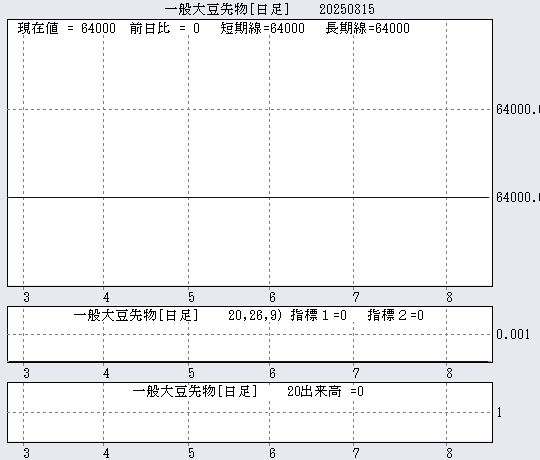This screenshot has height=460, width=540.
Task: Click the 長期線=64000 label
Action: pos(367,28)
